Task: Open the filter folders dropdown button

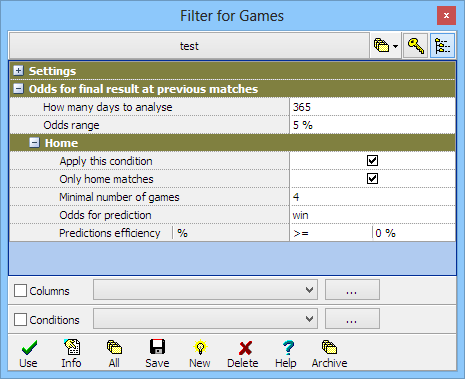Action: 386,46
